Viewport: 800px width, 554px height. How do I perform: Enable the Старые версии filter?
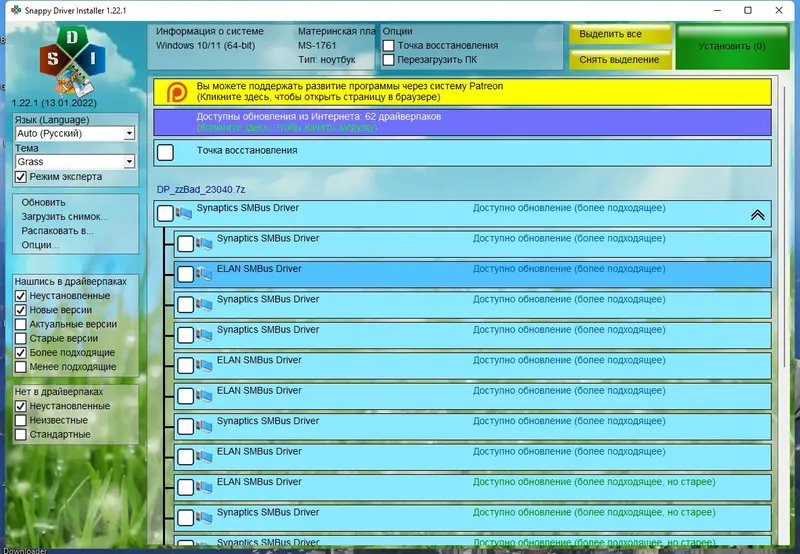pyautogui.click(x=21, y=338)
